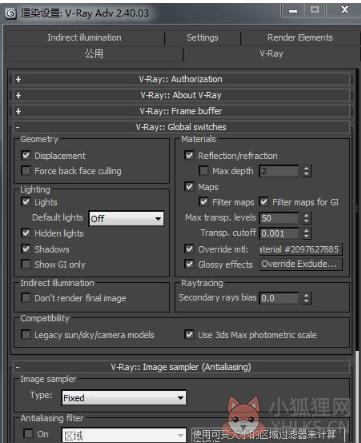Toggle the Glossy effects checkbox

[189, 264]
